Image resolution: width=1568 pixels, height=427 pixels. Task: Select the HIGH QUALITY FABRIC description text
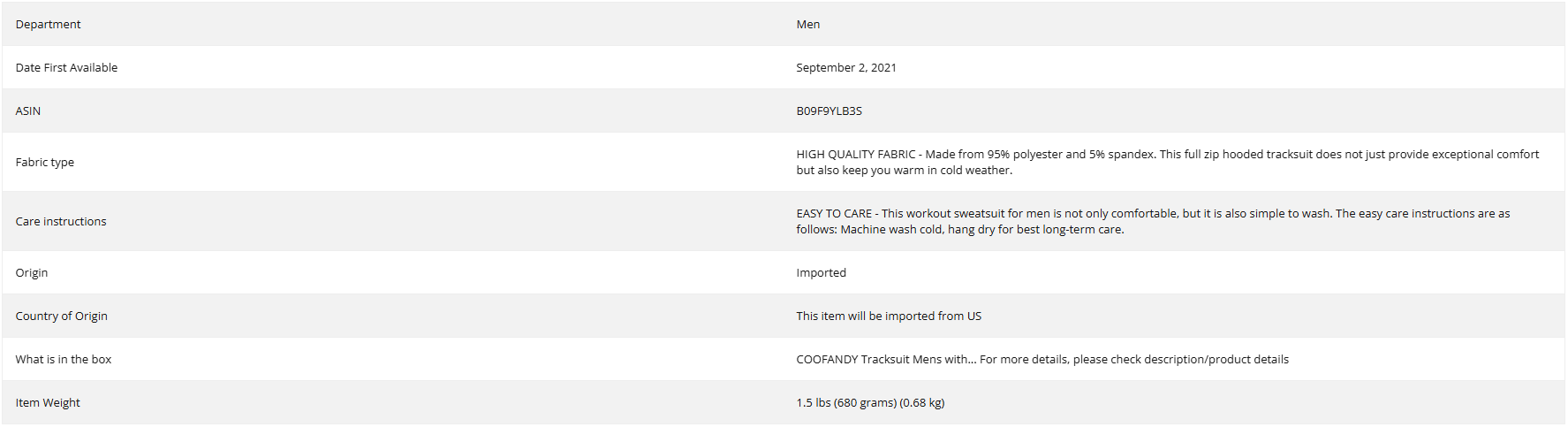[1167, 162]
